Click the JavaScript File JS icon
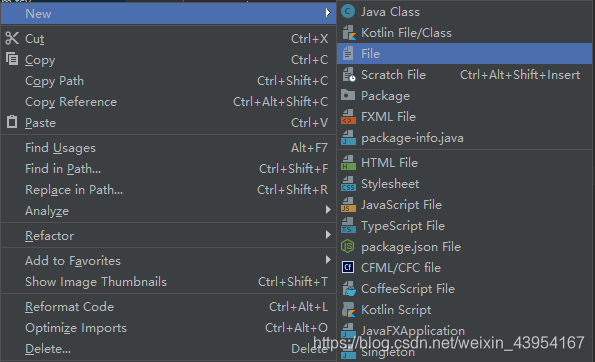This screenshot has height=362, width=595. [348, 205]
